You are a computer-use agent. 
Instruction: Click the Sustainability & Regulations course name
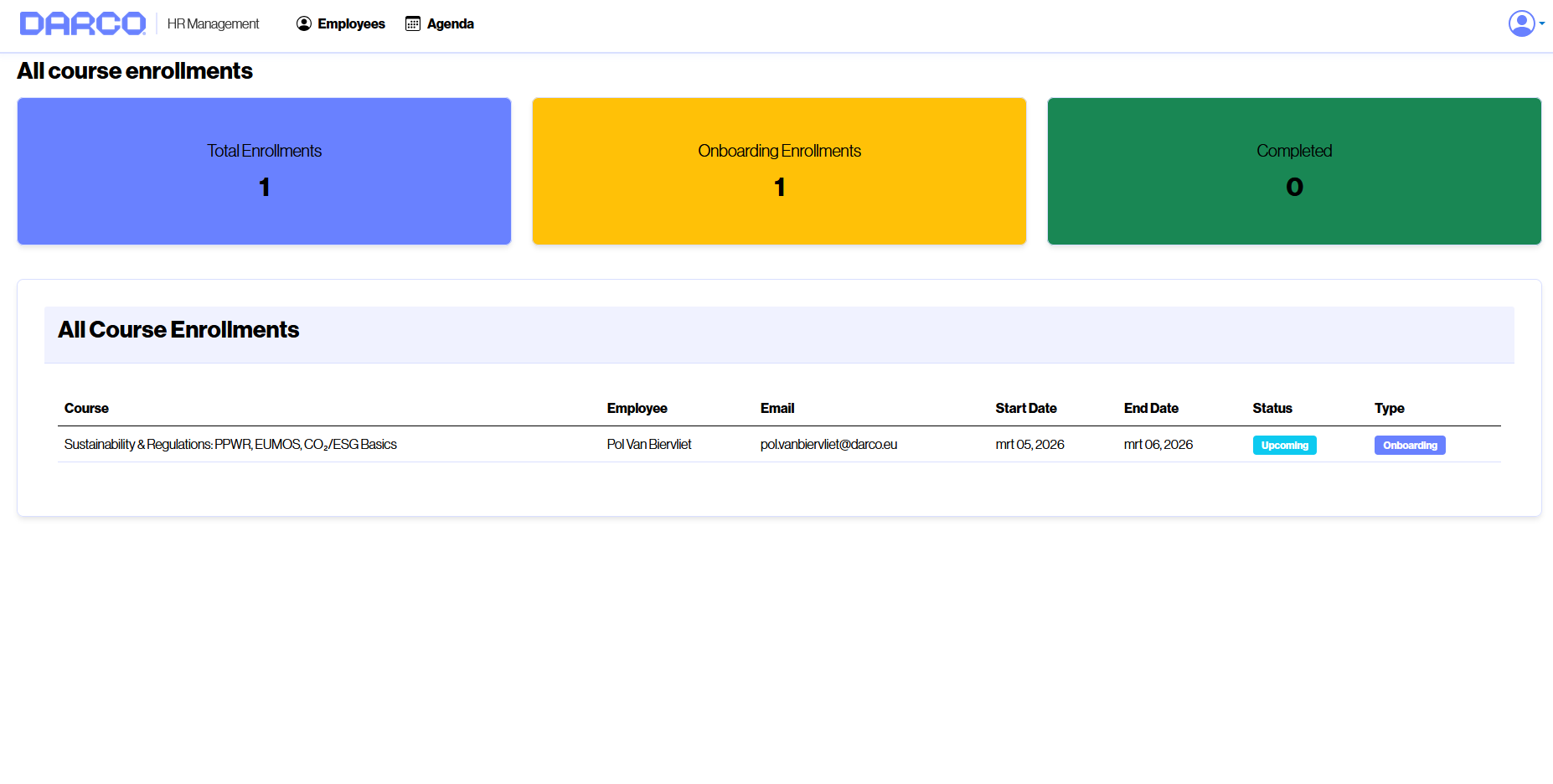point(230,445)
